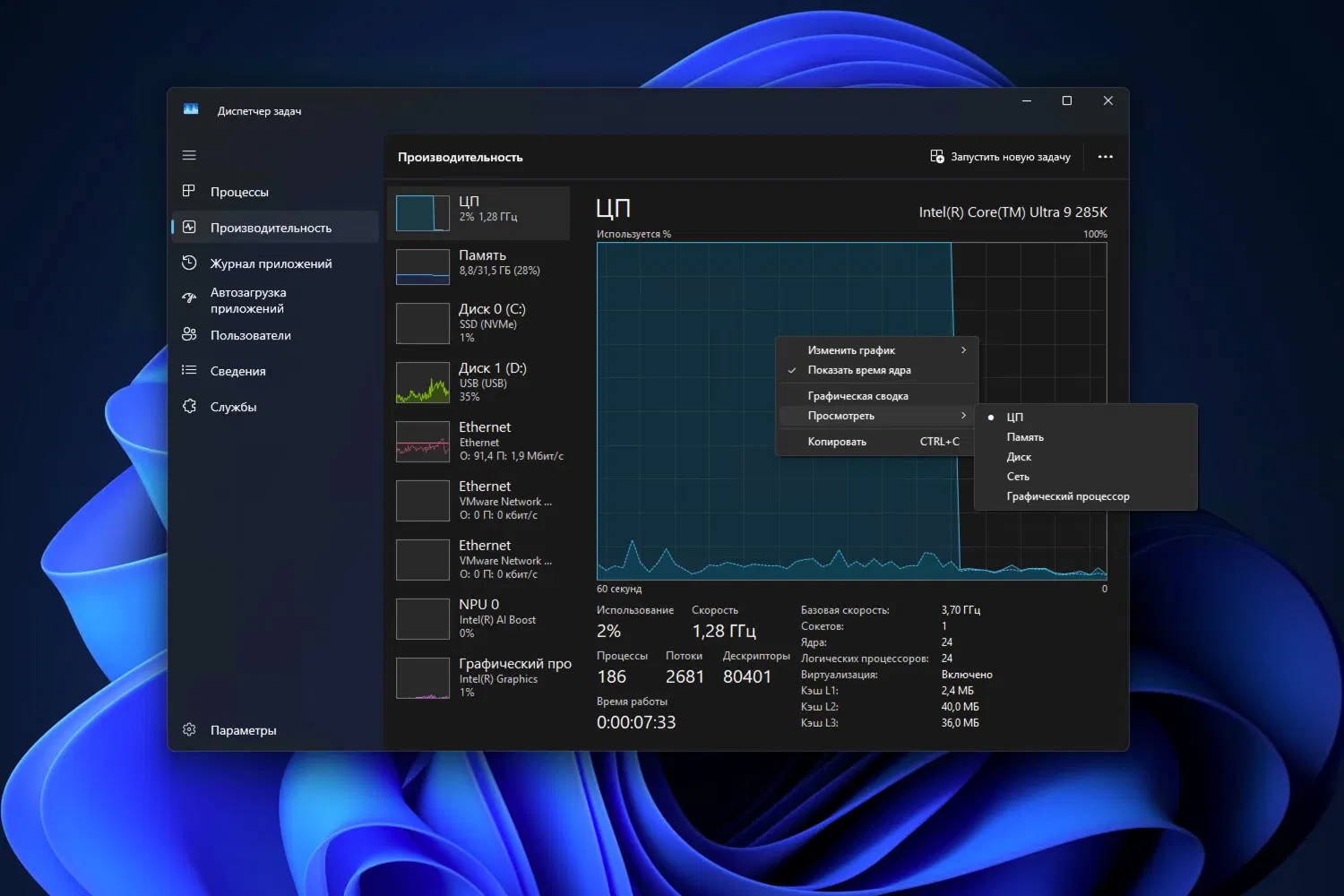This screenshot has height=896, width=1344.
Task: Expand the Просмотреть submenu arrow
Action: [963, 416]
